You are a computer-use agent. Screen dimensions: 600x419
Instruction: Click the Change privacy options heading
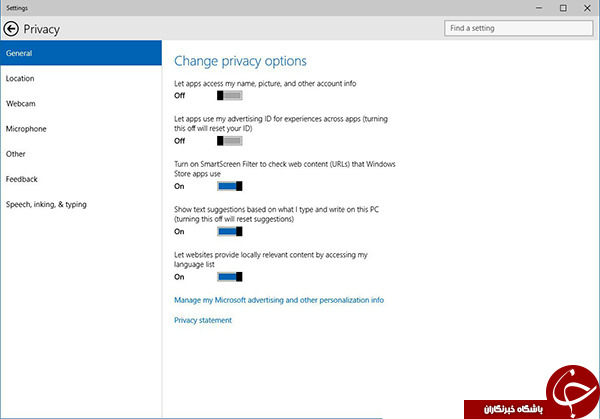240,61
